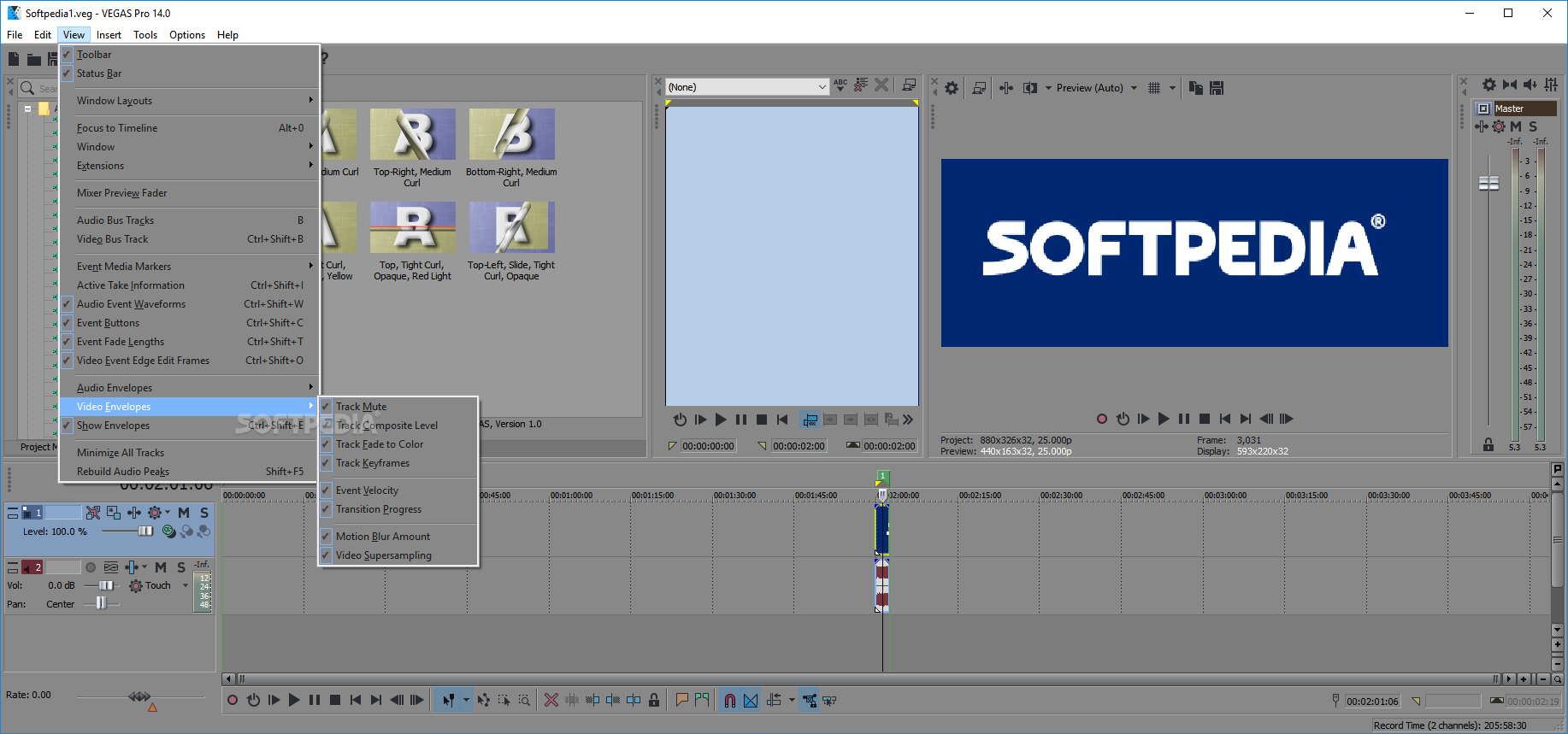
Task: Click the Insert Region icon
Action: tap(702, 700)
